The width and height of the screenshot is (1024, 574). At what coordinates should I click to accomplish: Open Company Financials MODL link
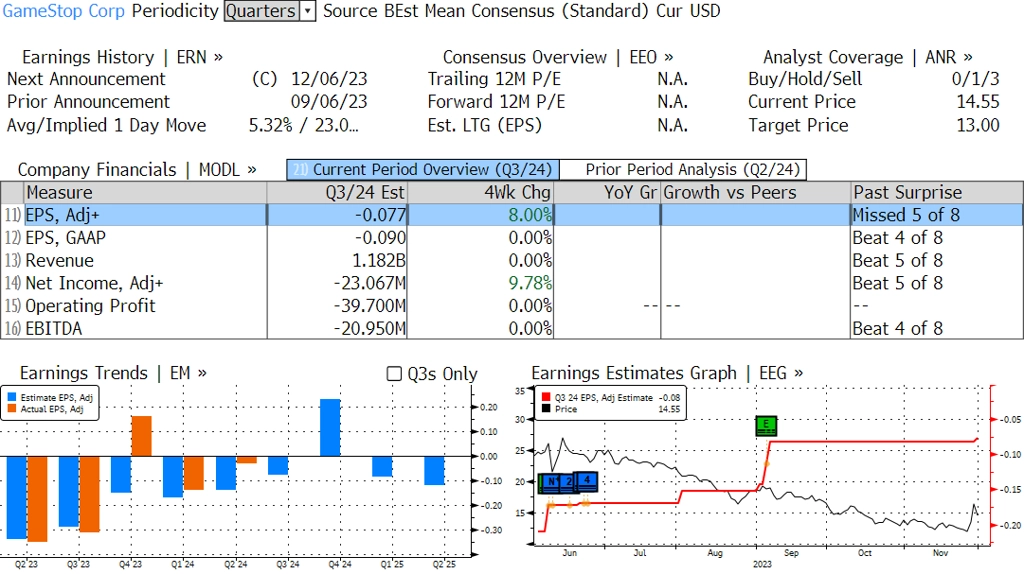click(137, 170)
